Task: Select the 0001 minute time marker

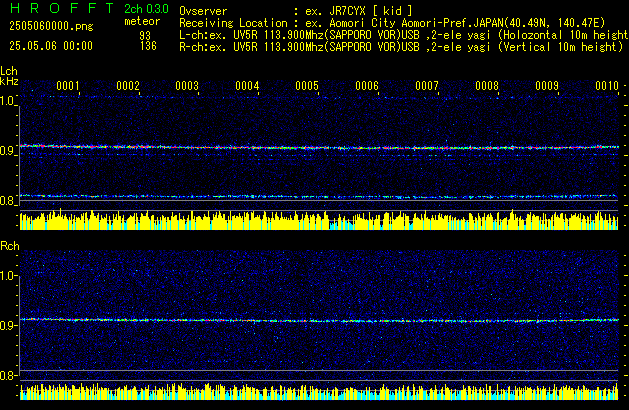Action: pyautogui.click(x=68, y=86)
